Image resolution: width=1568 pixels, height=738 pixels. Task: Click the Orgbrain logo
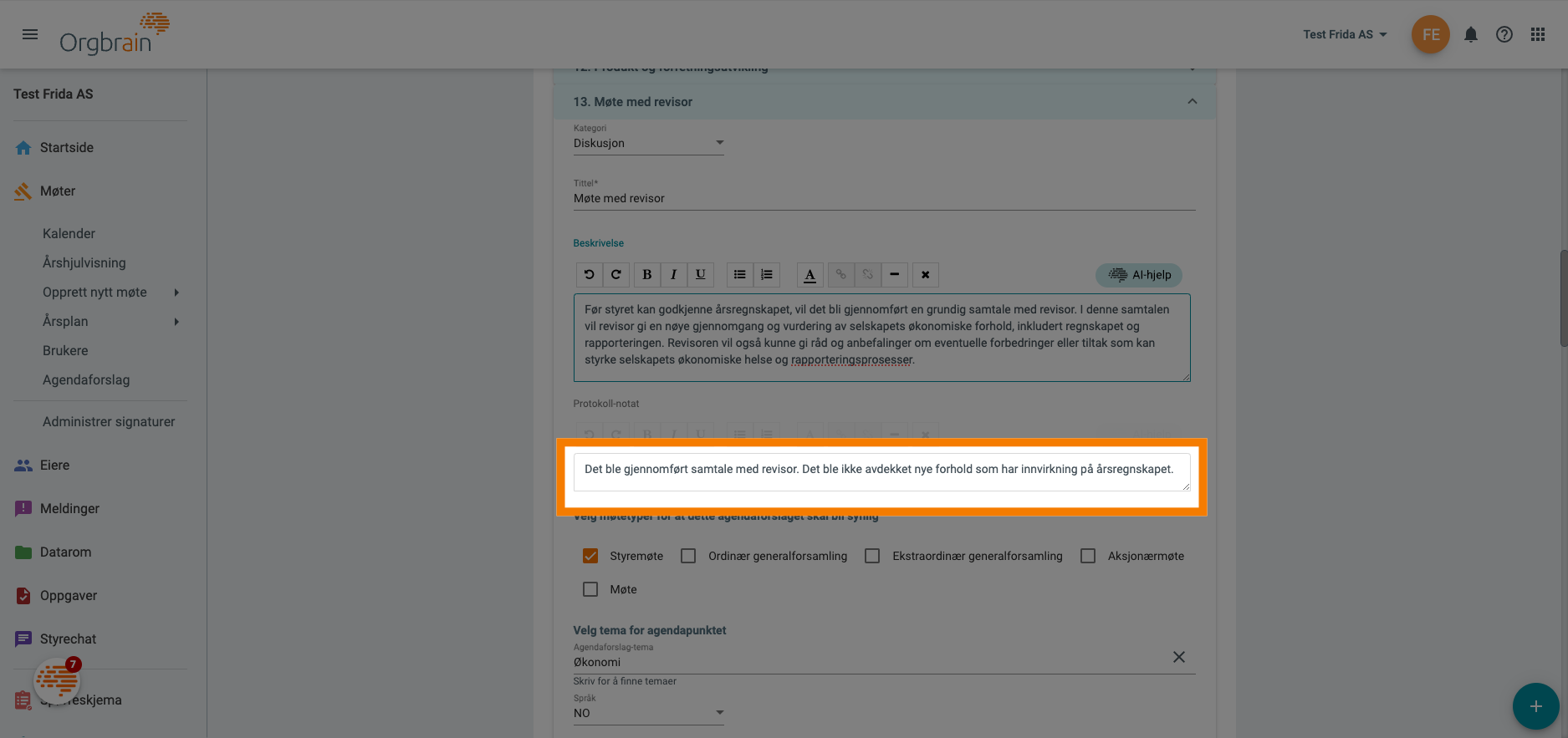pos(115,33)
